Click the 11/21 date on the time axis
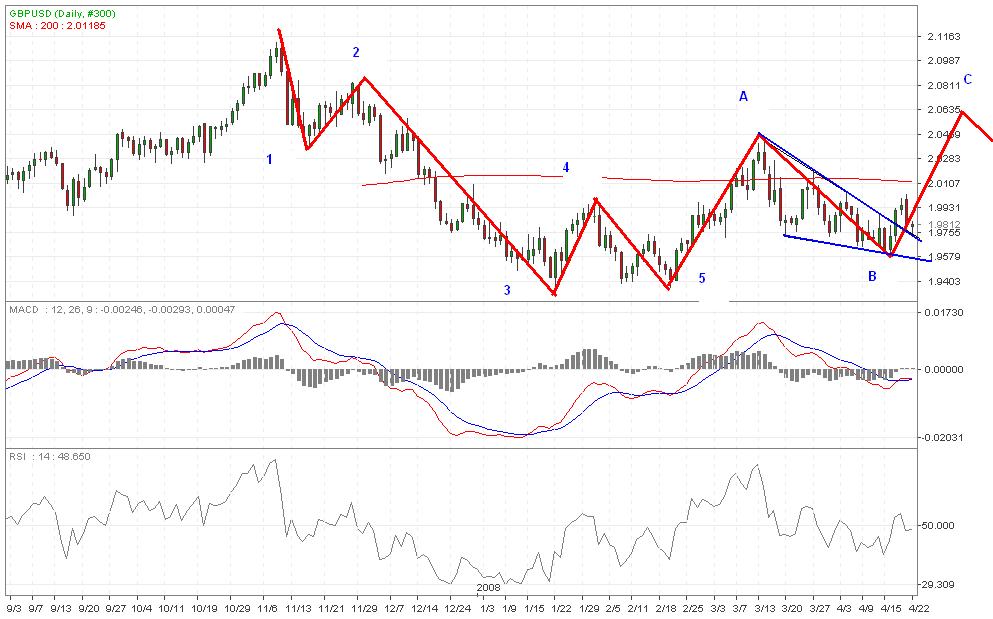The height and width of the screenshot is (619, 993). (331, 608)
